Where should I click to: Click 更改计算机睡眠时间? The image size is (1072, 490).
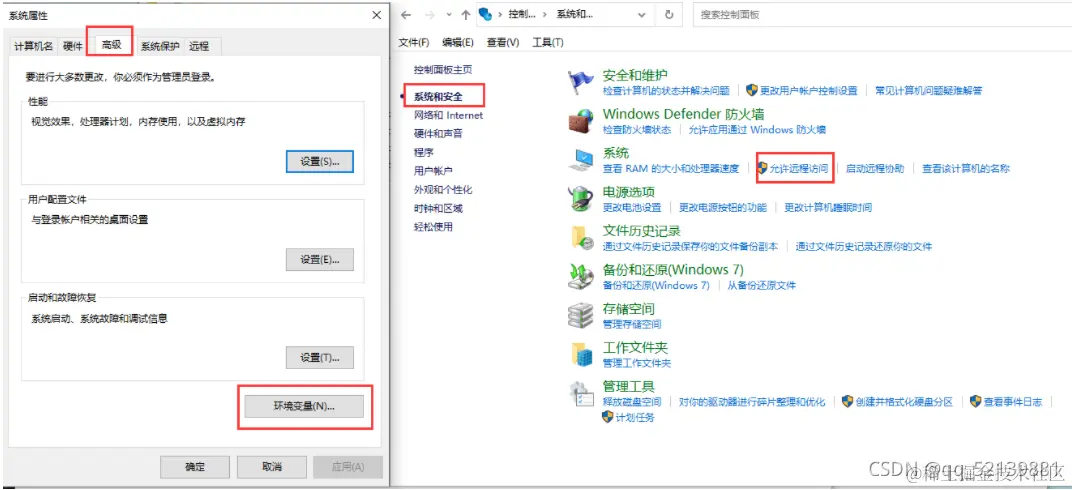click(x=828, y=208)
